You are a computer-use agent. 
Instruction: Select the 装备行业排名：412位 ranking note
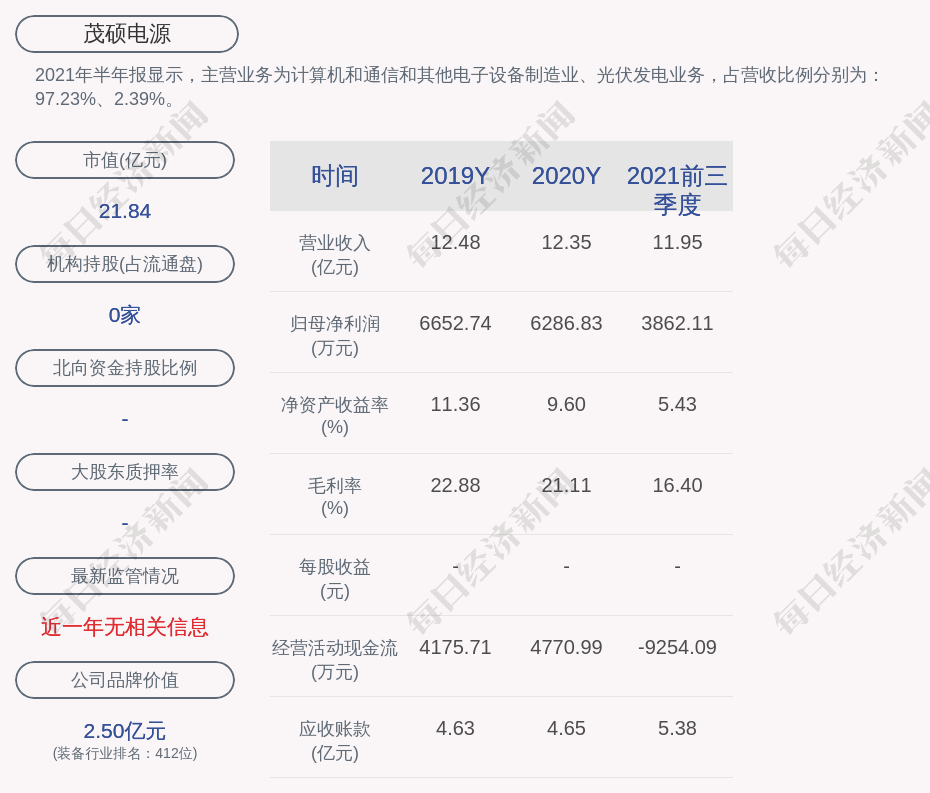[x=125, y=753]
